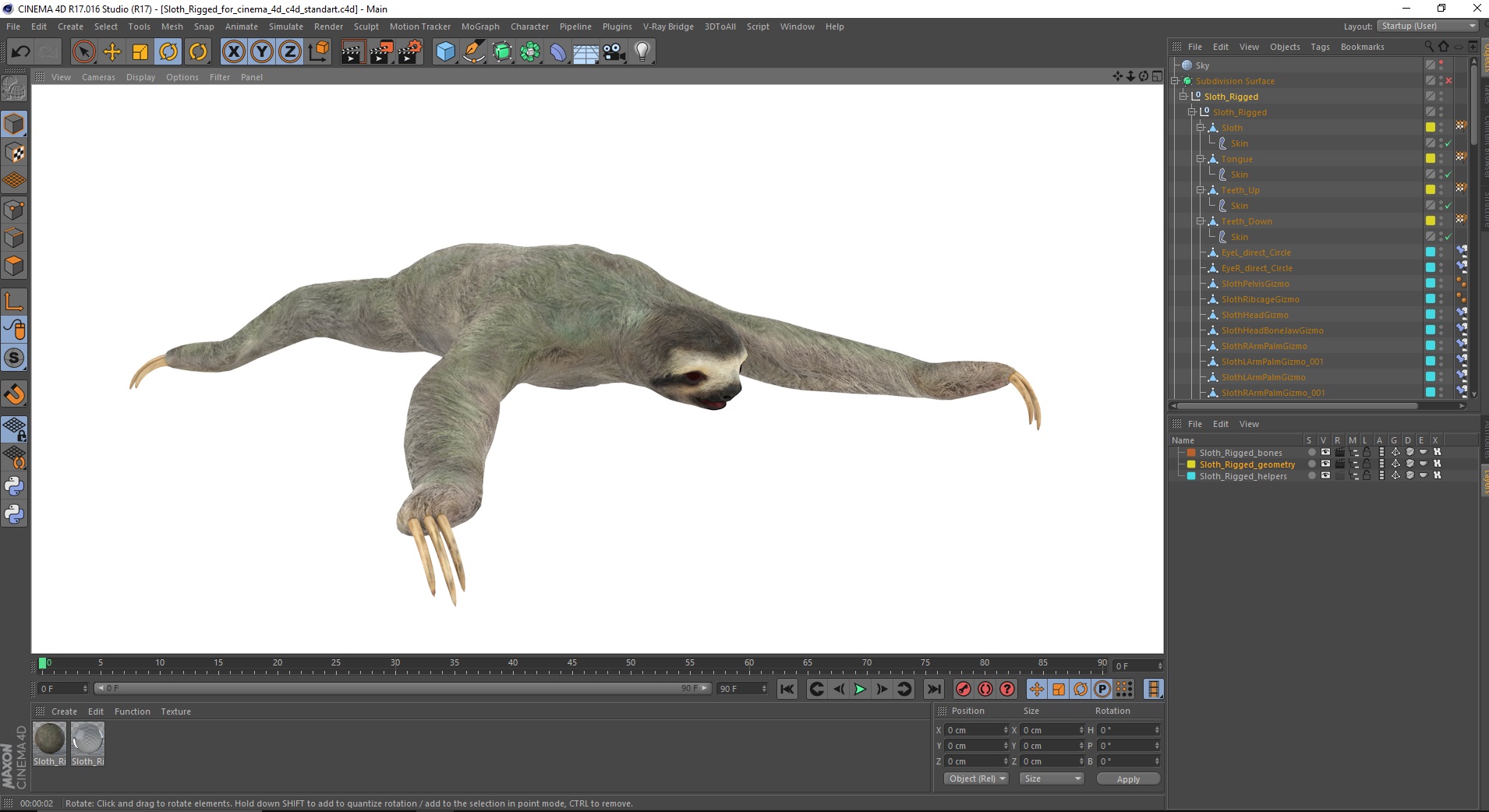Image resolution: width=1489 pixels, height=812 pixels.
Task: Collapse the Teeth_Up object node
Action: [1201, 190]
